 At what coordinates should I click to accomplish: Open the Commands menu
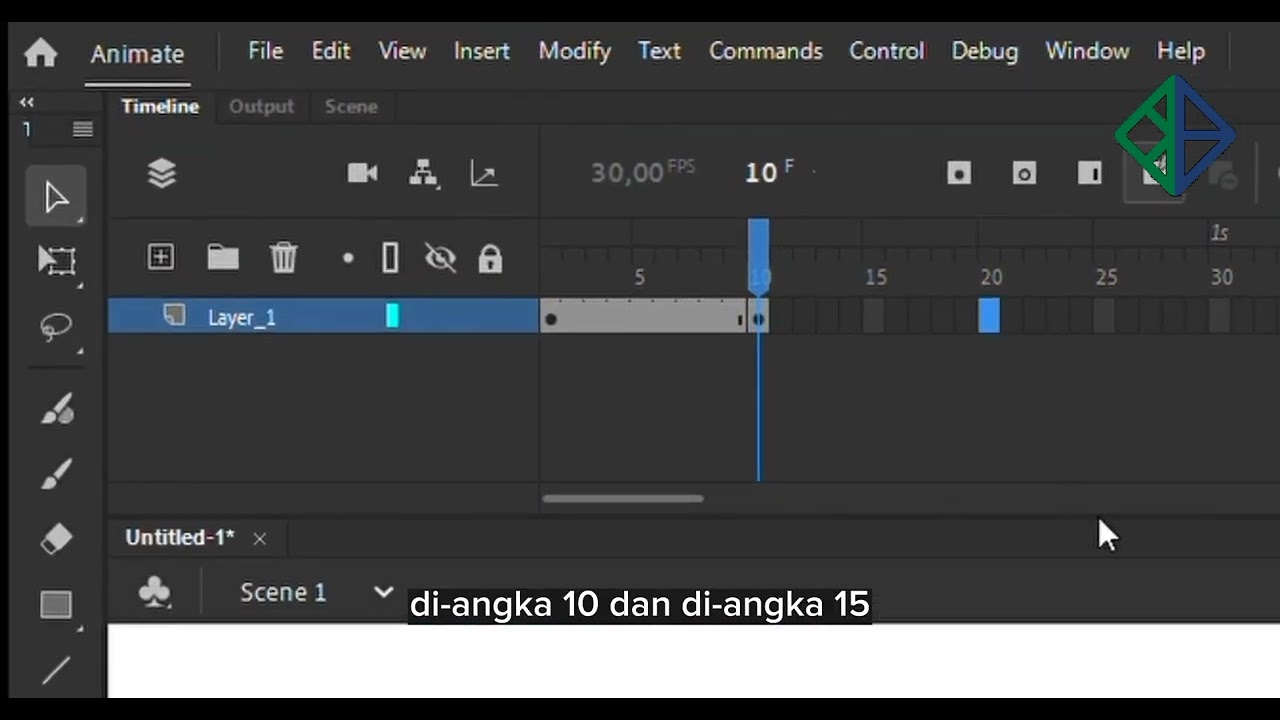point(766,51)
